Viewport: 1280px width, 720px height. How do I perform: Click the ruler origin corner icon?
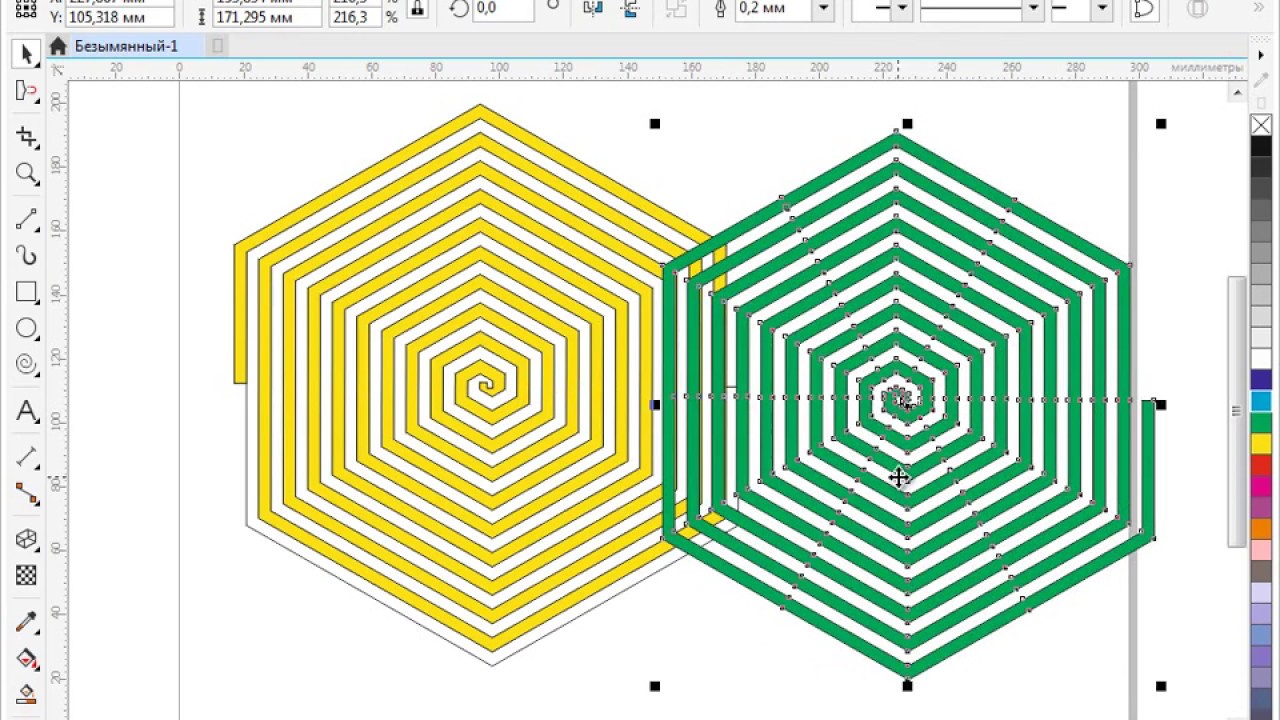click(x=58, y=69)
